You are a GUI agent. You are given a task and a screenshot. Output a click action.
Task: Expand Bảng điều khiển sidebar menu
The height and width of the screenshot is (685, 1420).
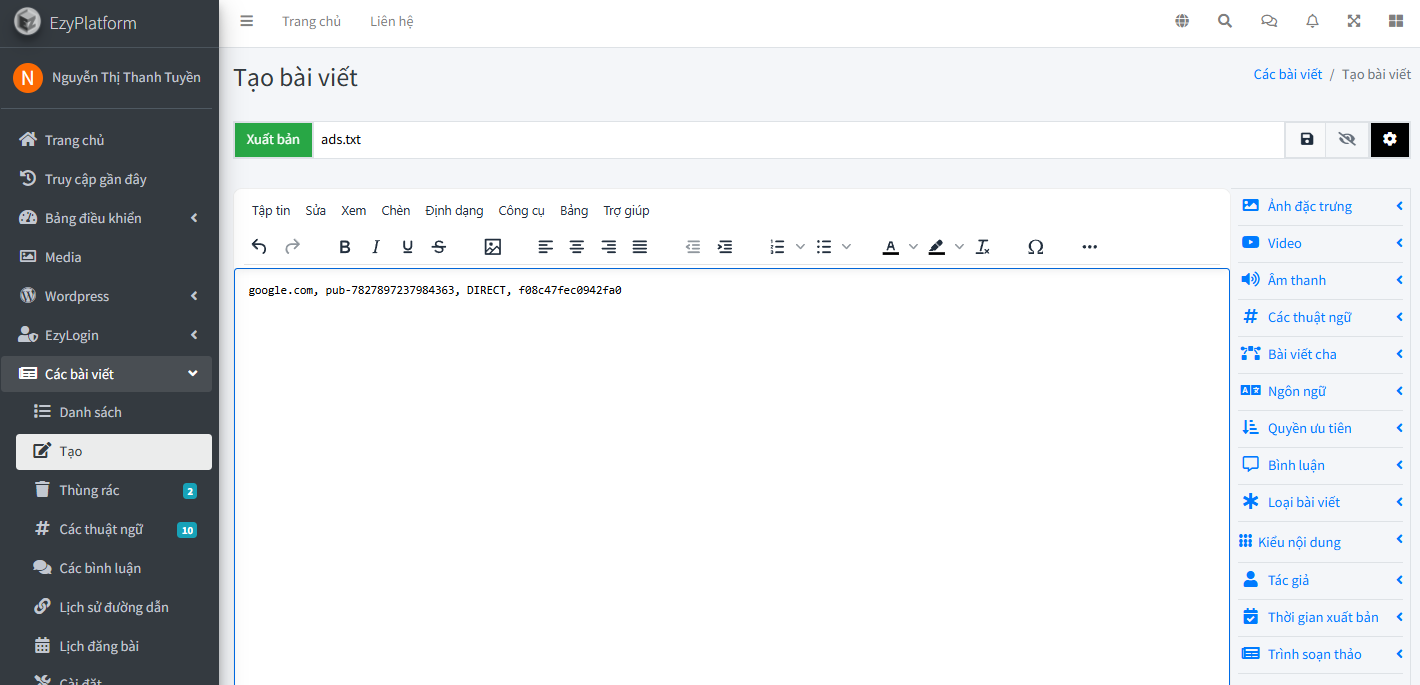108,218
